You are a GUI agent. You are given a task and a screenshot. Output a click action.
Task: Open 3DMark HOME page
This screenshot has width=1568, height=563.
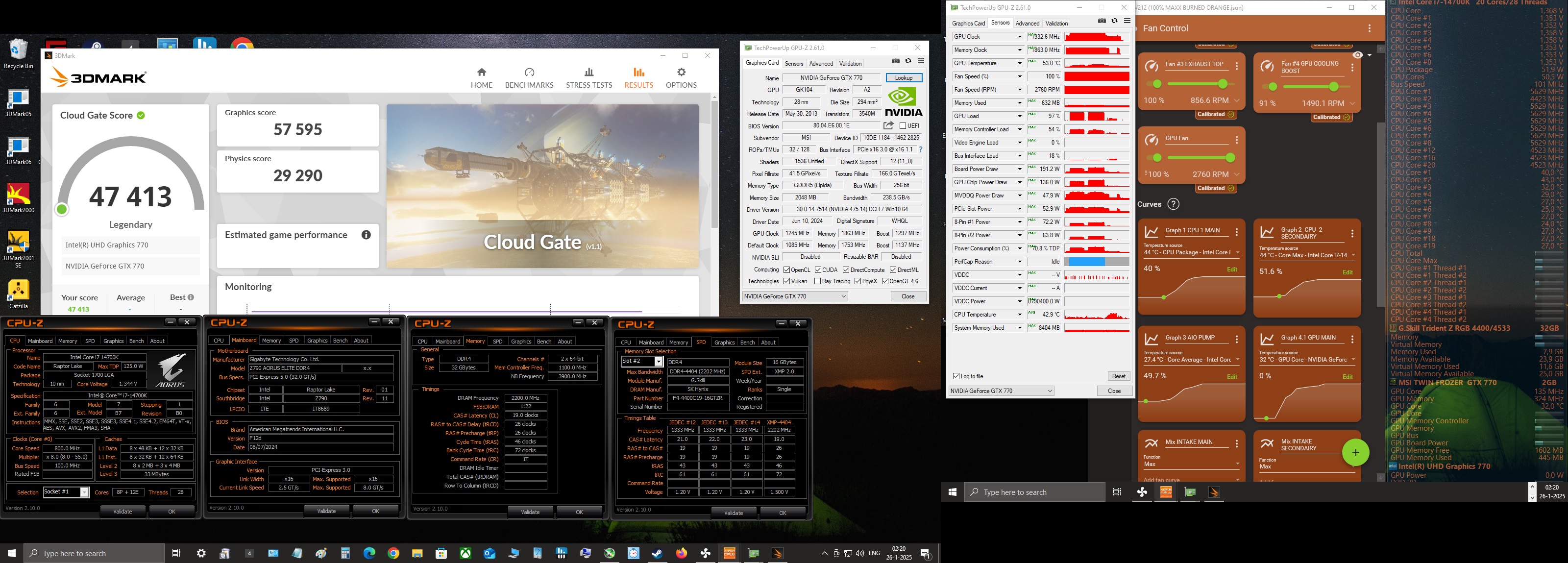(x=481, y=78)
